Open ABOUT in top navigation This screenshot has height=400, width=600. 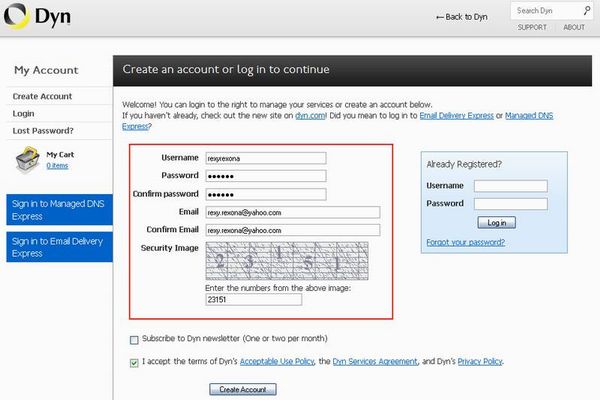(574, 27)
